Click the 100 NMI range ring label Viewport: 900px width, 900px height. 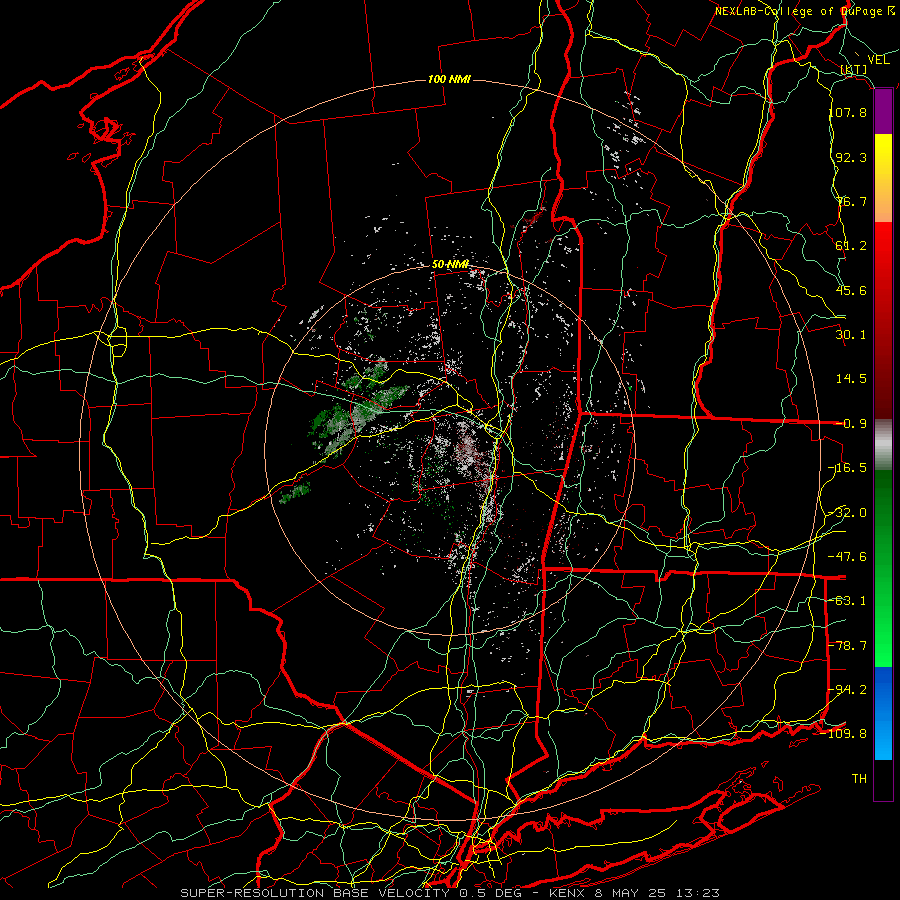pyautogui.click(x=449, y=79)
